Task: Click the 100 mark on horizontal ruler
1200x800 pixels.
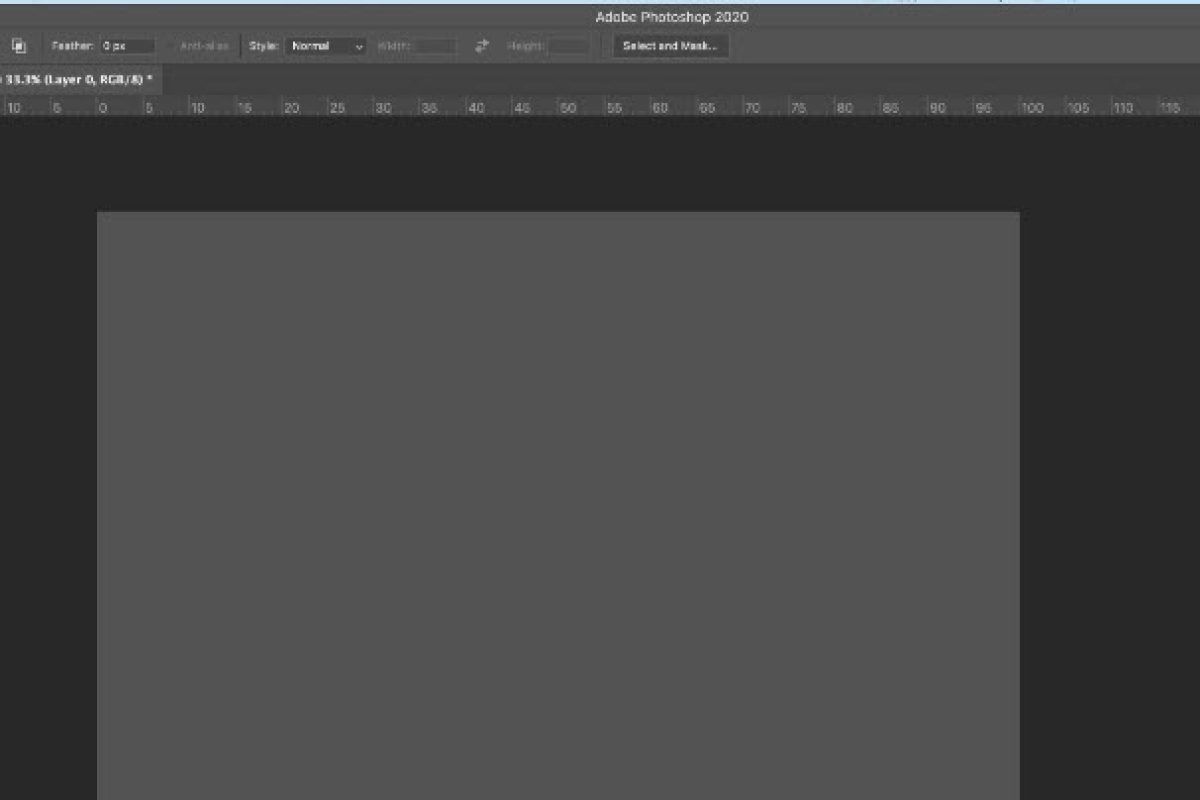Action: pyautogui.click(x=1031, y=107)
